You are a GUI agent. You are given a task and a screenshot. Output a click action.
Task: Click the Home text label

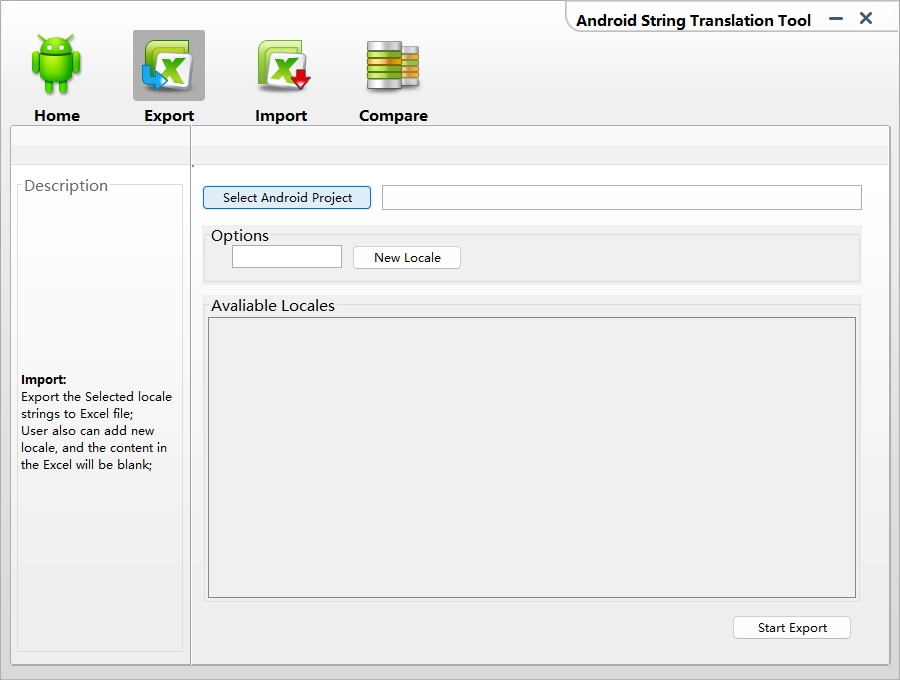point(57,115)
